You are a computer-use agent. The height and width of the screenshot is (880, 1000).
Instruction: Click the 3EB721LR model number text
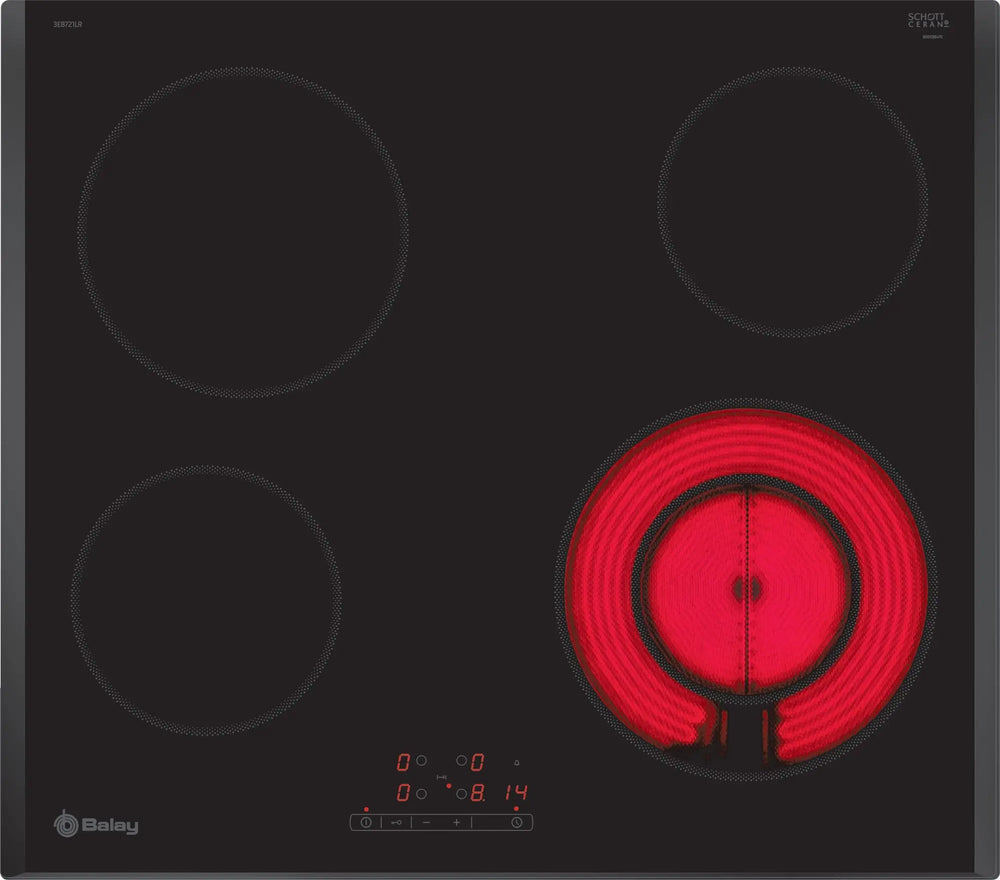(67, 23)
